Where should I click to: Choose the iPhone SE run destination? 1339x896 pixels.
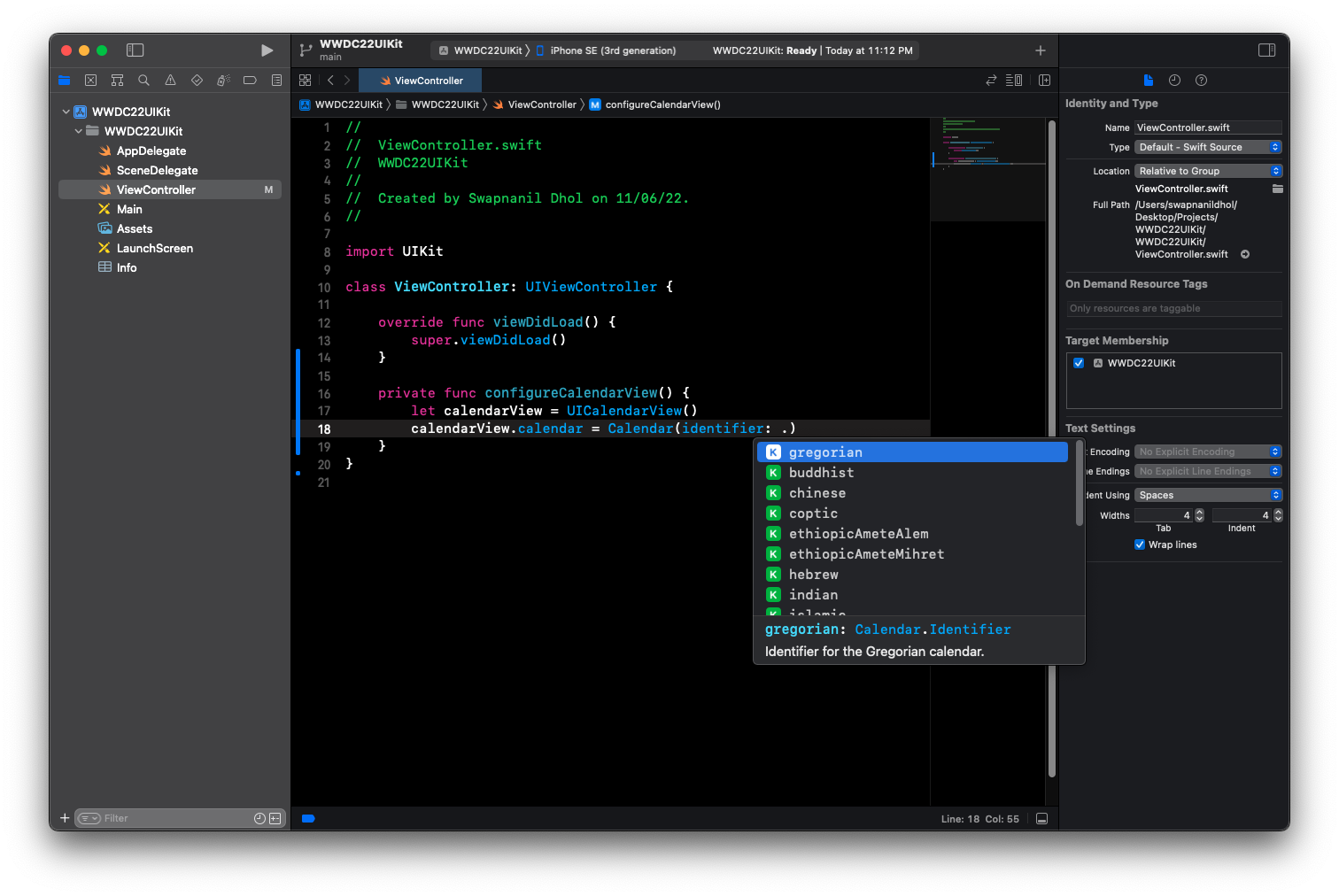pos(607,50)
